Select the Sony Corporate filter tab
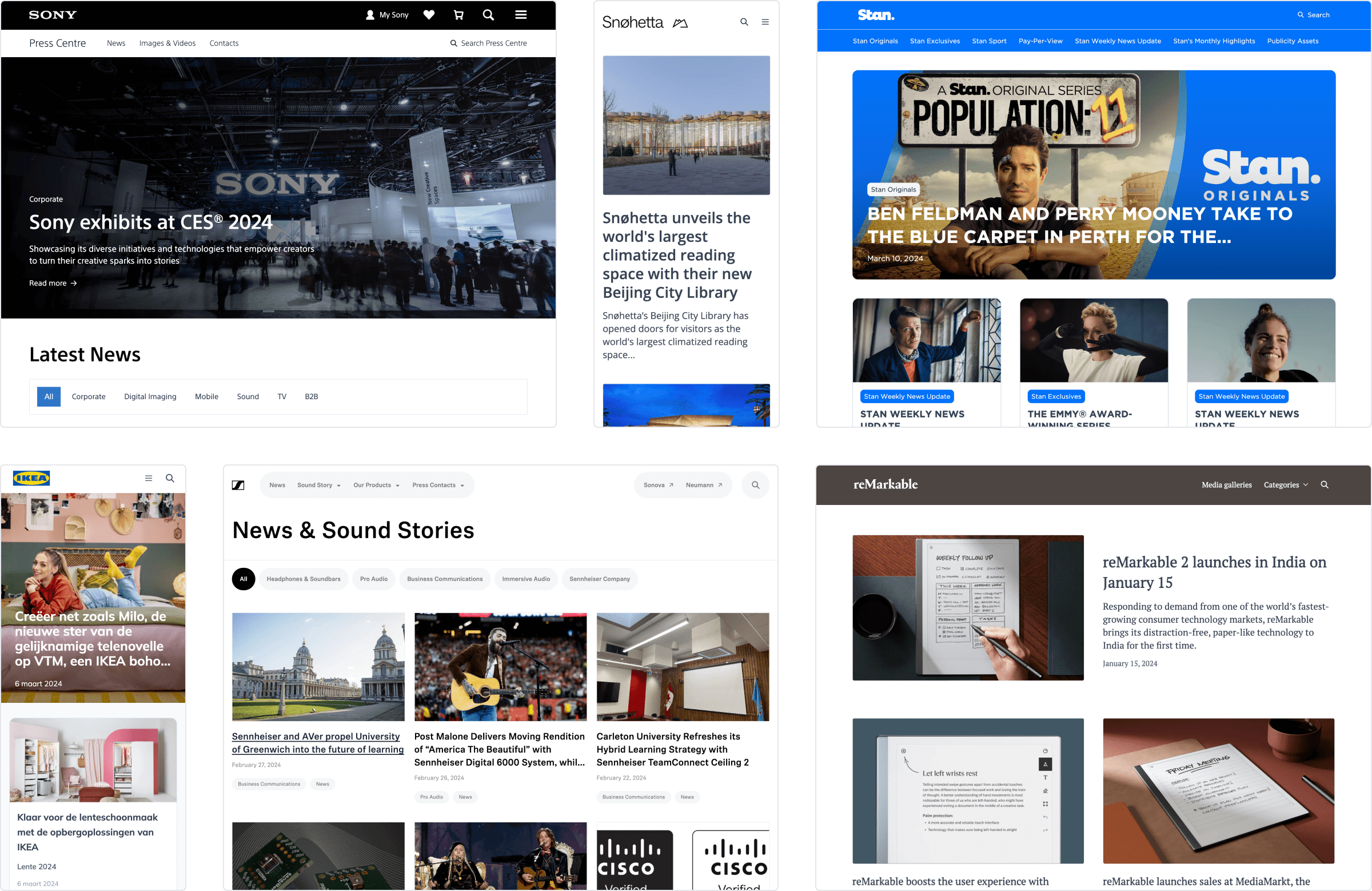The image size is (1372, 891). point(88,396)
